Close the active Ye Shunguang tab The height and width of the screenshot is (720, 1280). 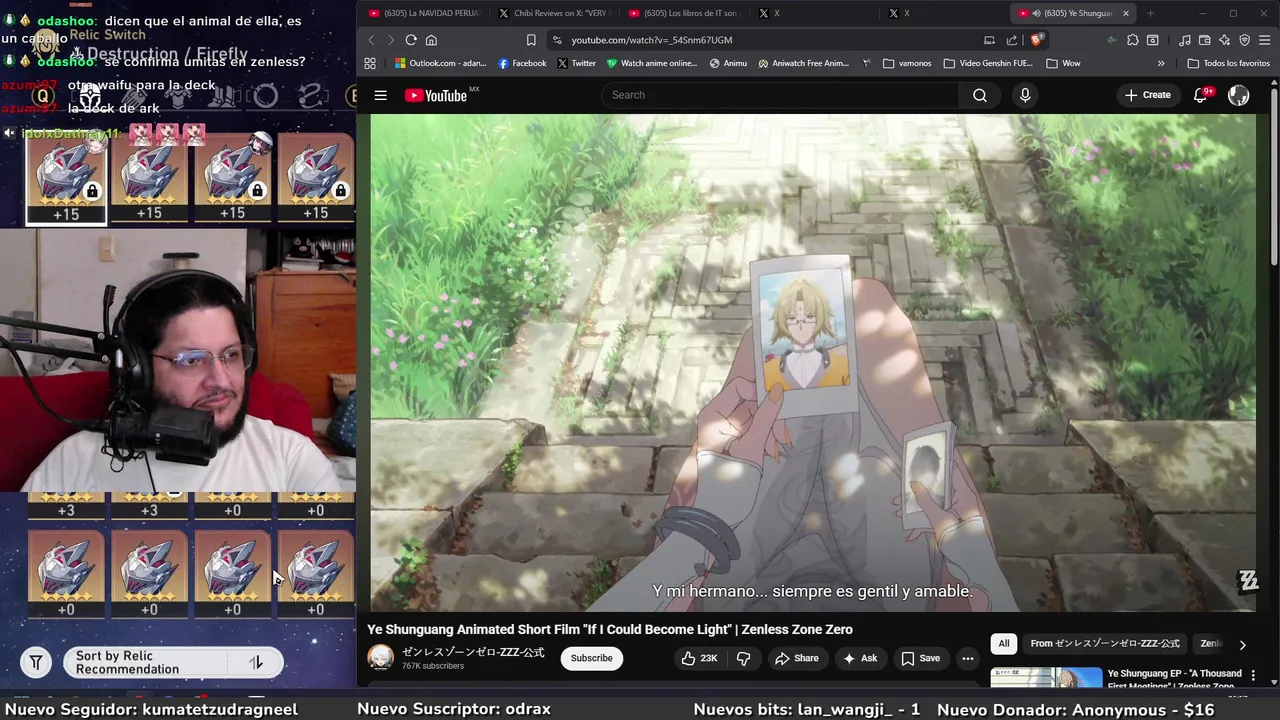pyautogui.click(x=1126, y=13)
